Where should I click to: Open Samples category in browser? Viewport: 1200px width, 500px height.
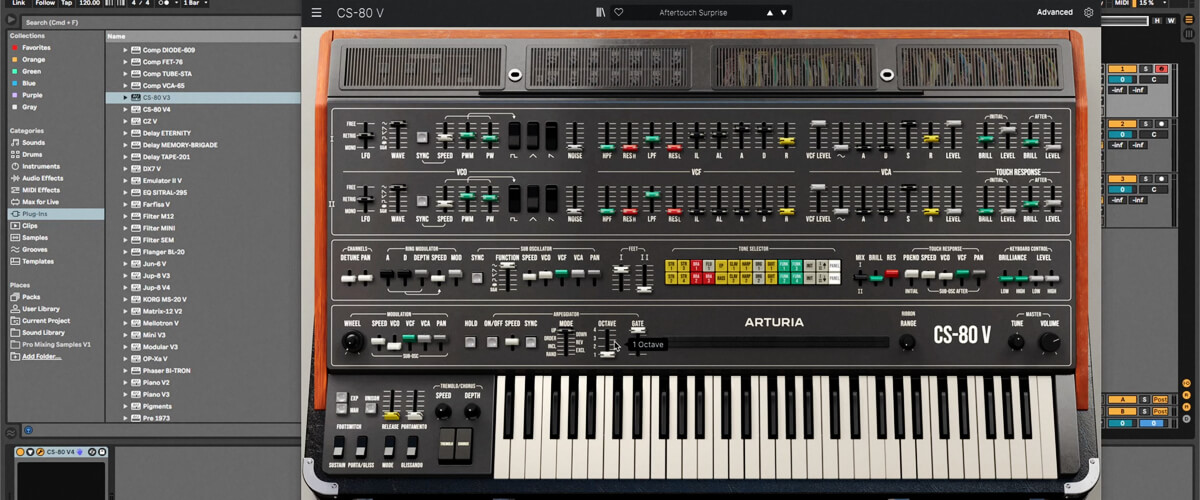click(x=35, y=238)
